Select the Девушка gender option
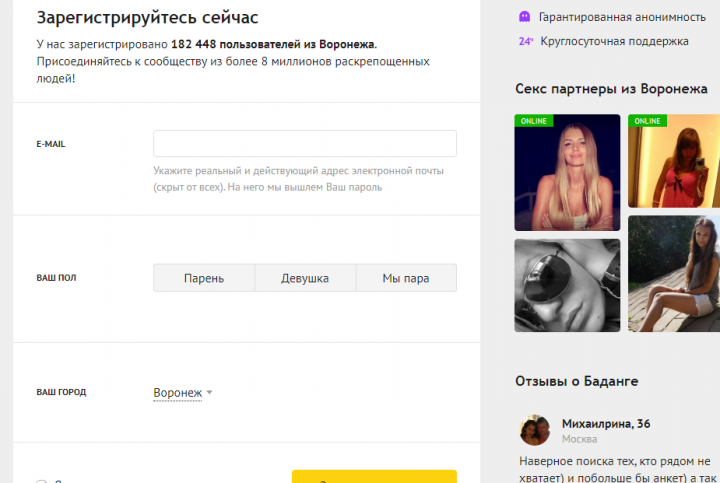This screenshot has width=720, height=483. (x=305, y=278)
